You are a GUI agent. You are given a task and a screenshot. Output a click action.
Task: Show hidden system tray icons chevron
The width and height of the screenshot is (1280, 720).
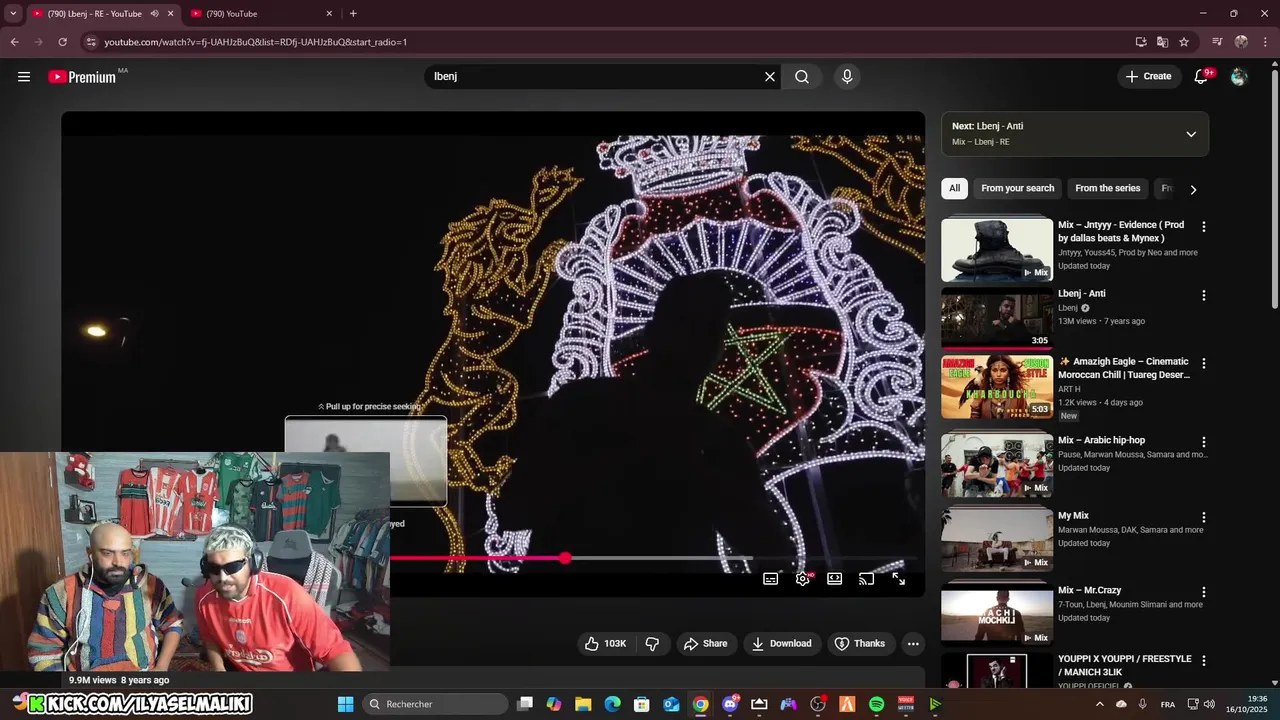[x=1099, y=704]
